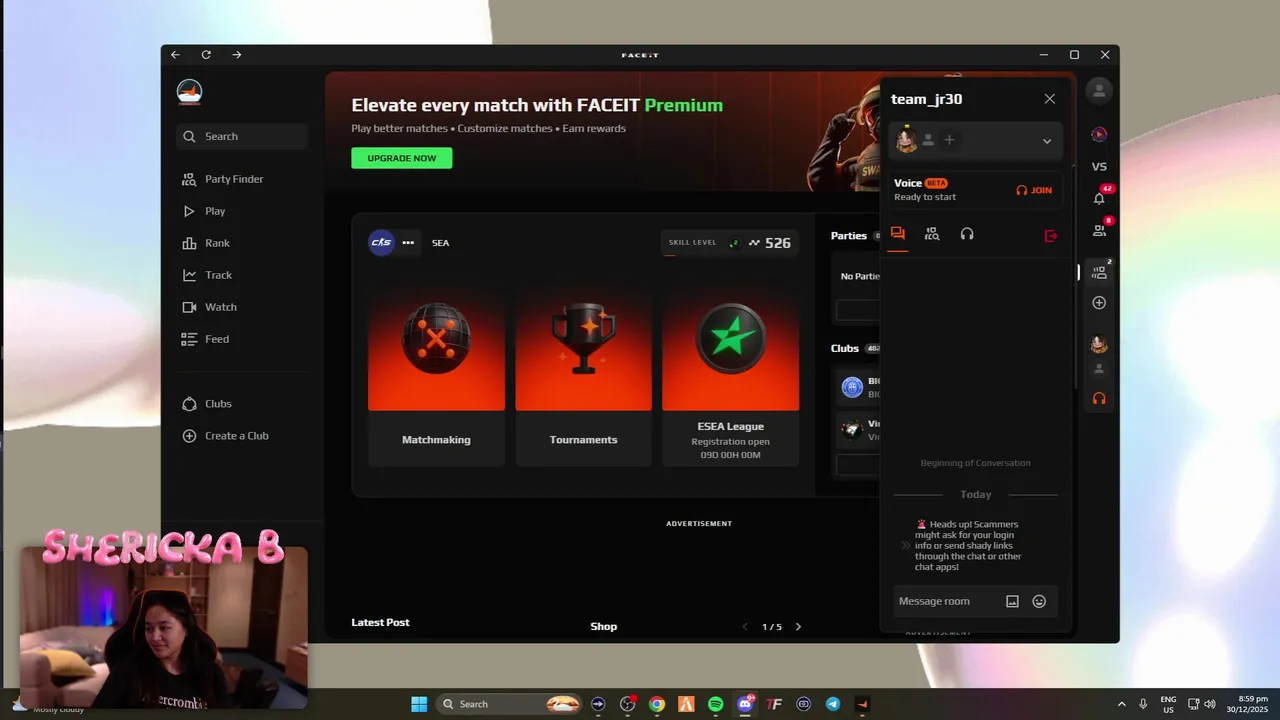
Task: Switch to the voice headset tab
Action: click(x=967, y=234)
